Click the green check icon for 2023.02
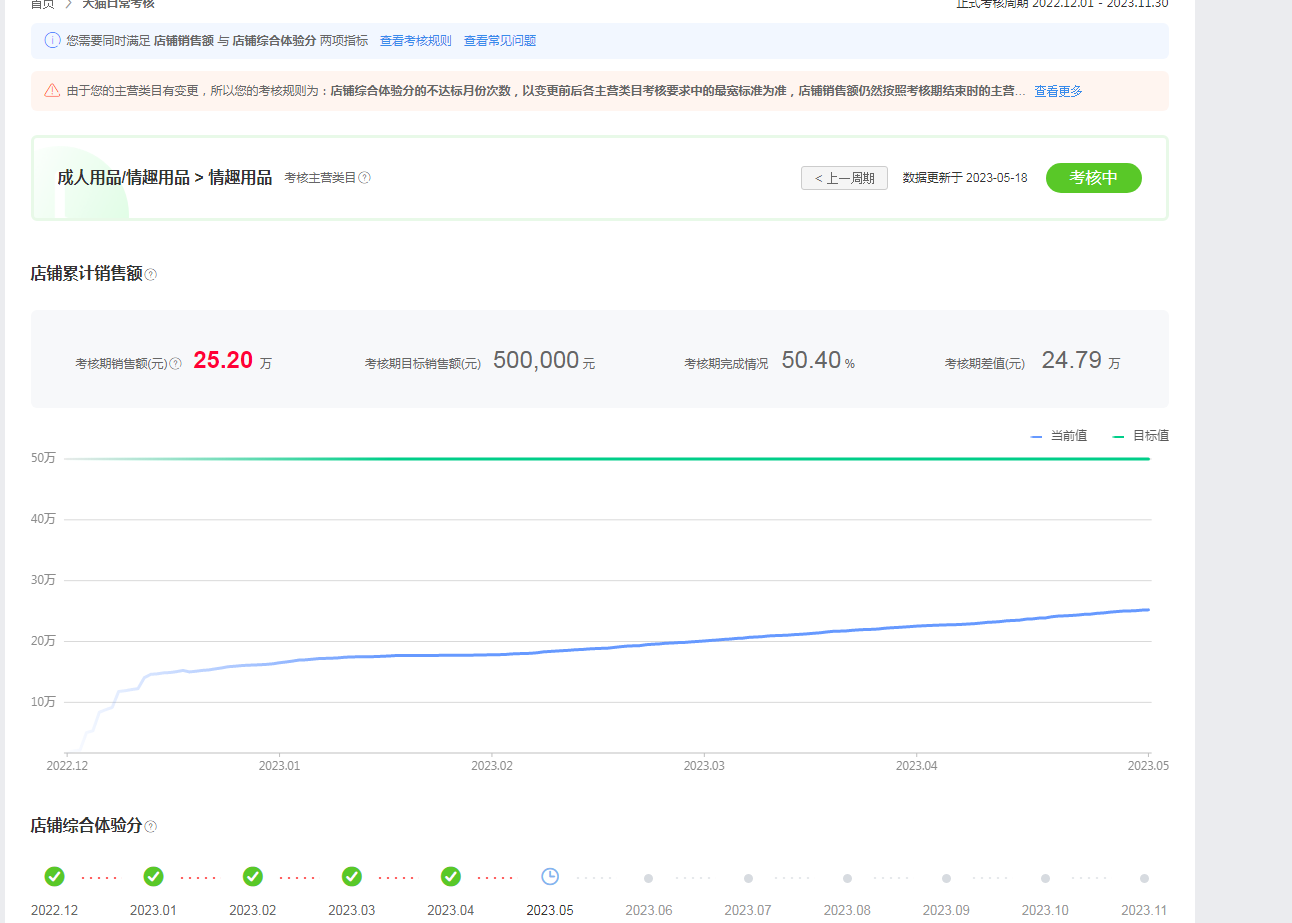This screenshot has height=923, width=1292. (x=253, y=876)
